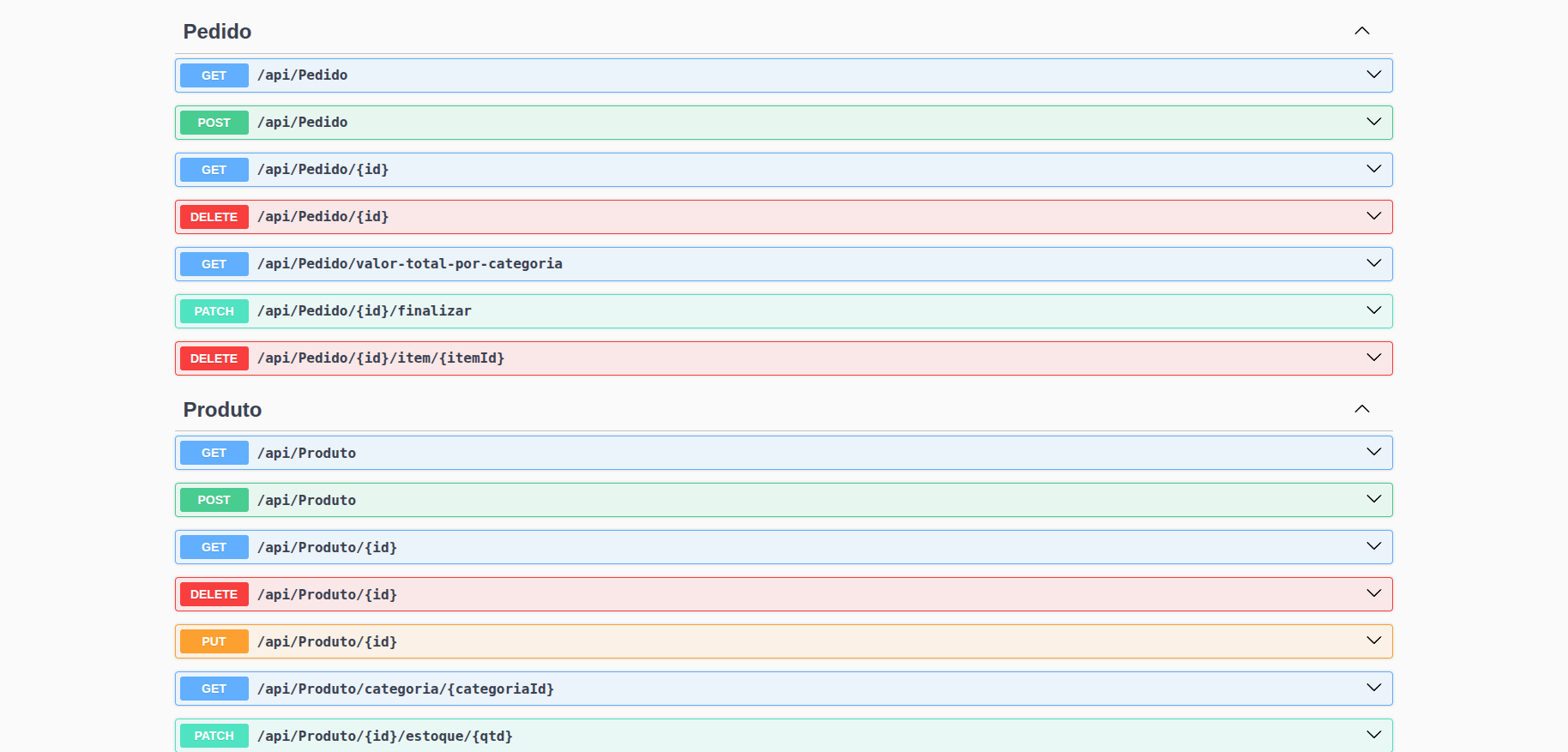Collapse the Pedido section using its chevron

[1361, 31]
